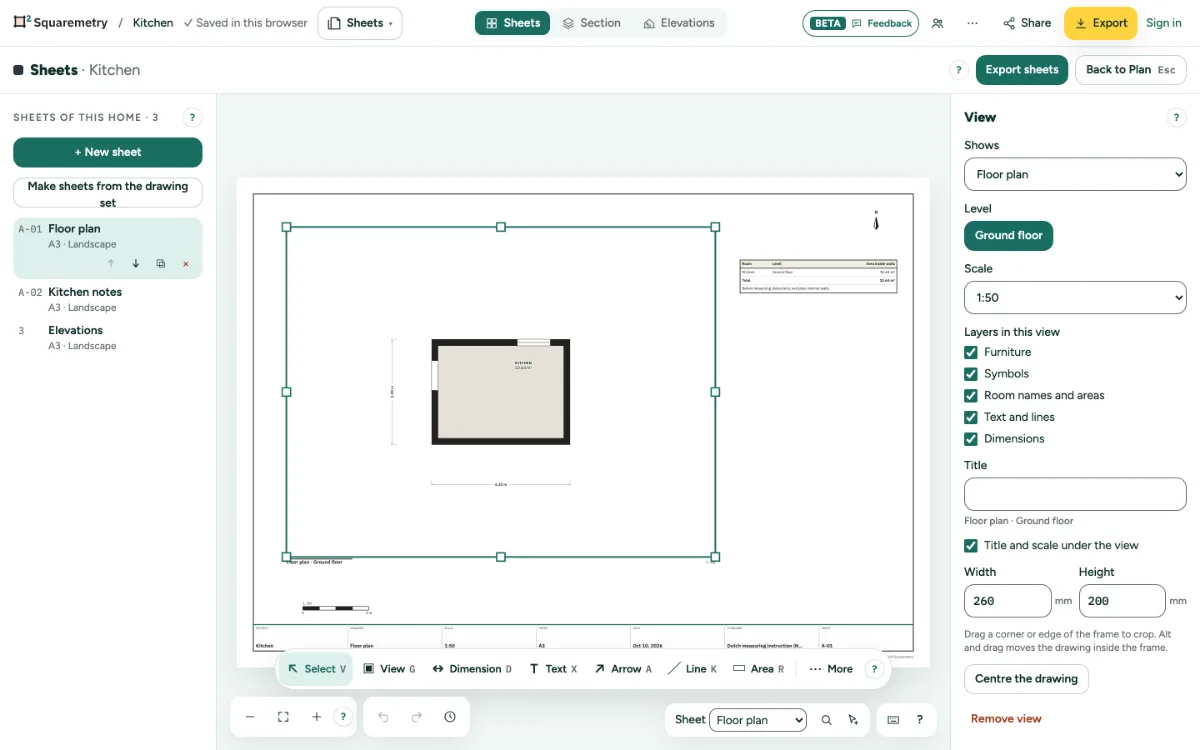
Task: Click the Sign in link
Action: pyautogui.click(x=1164, y=23)
